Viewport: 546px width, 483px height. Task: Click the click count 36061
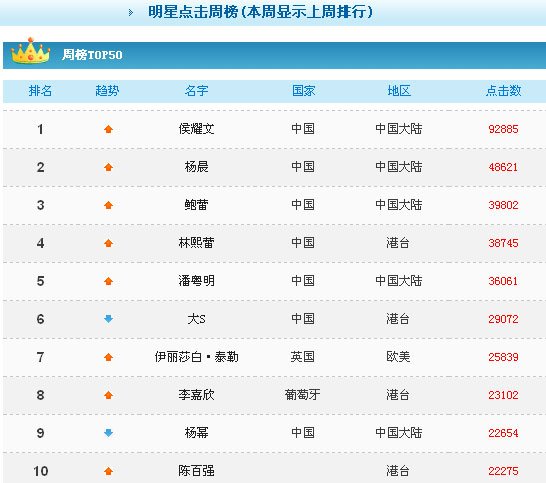point(503,281)
